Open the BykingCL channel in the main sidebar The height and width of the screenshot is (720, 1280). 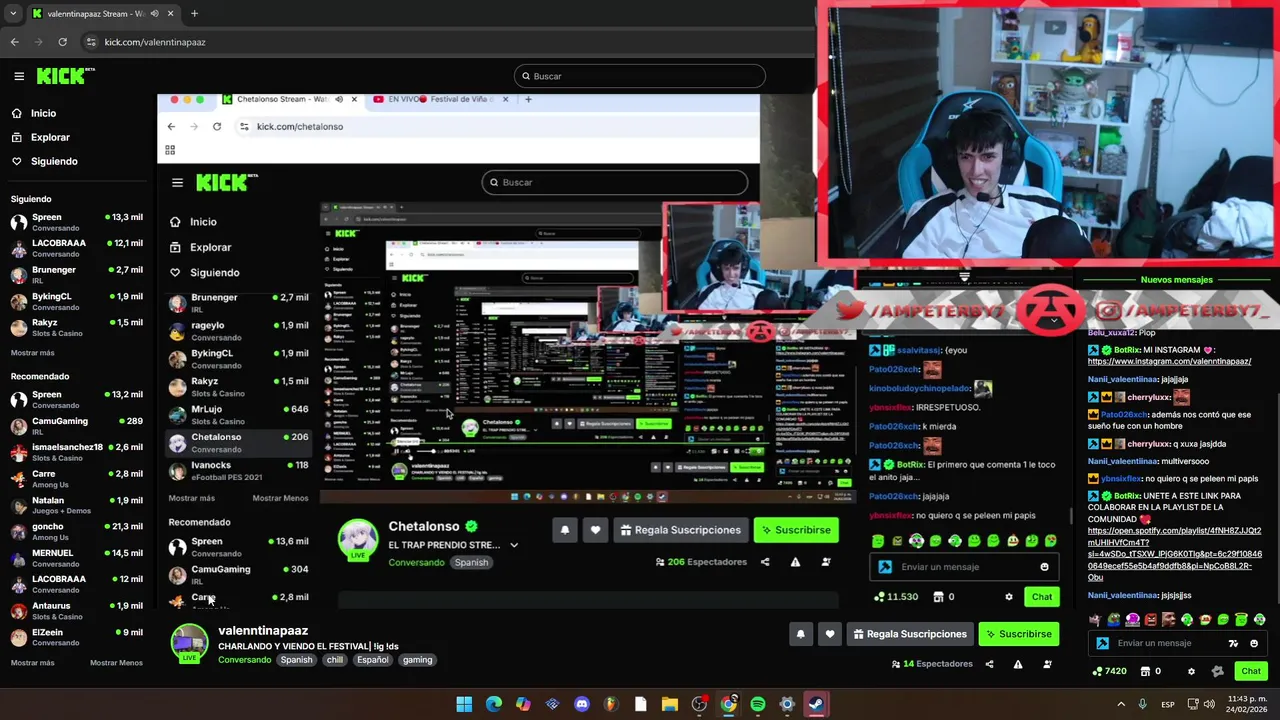pos(76,301)
